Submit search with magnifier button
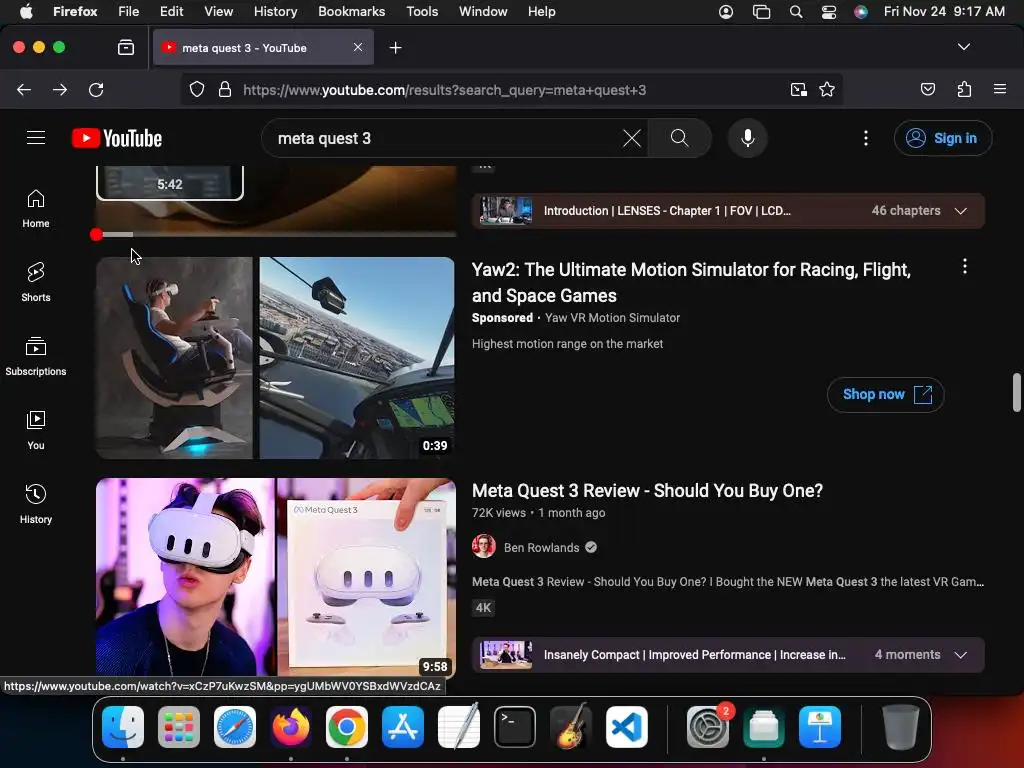The width and height of the screenshot is (1024, 768). pos(679,138)
